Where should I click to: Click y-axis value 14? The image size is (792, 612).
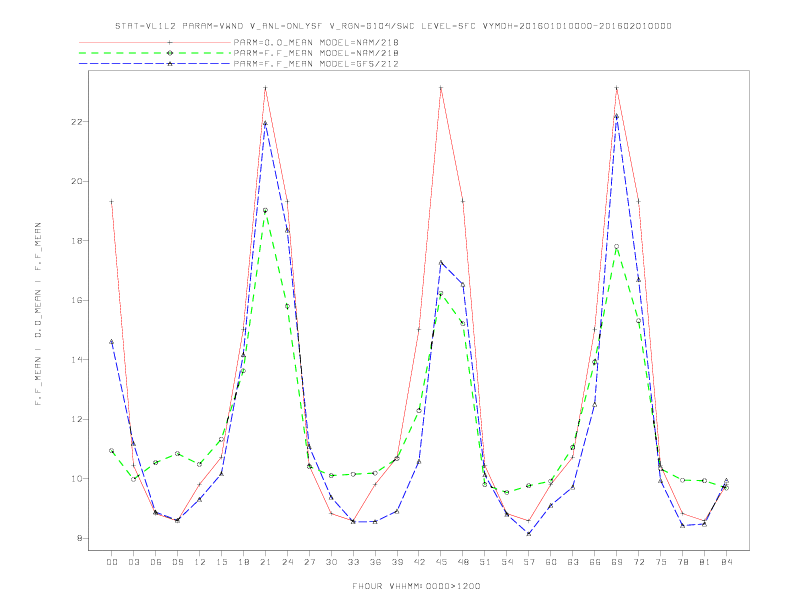[x=76, y=360]
